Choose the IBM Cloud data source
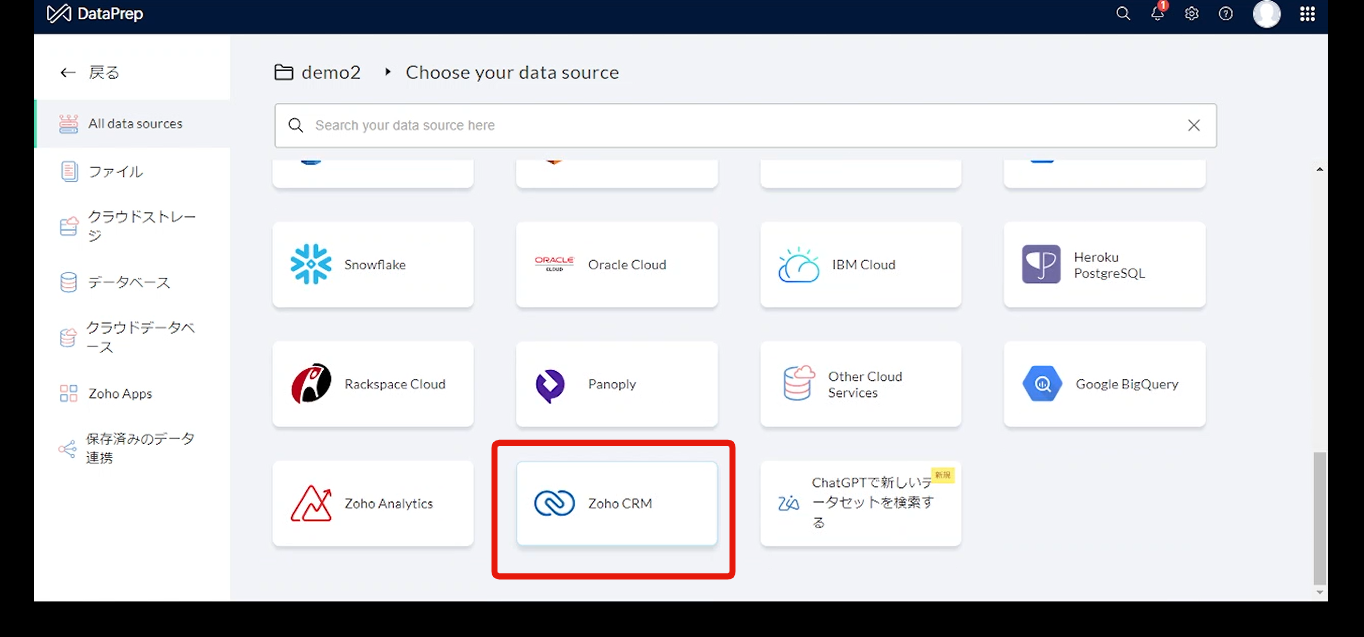Screen dimensions: 1364x637 (x=861, y=265)
